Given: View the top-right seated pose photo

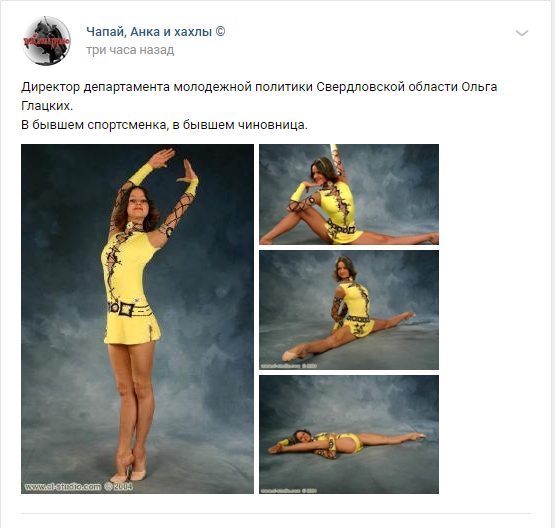Looking at the screenshot, I should 349,194.
